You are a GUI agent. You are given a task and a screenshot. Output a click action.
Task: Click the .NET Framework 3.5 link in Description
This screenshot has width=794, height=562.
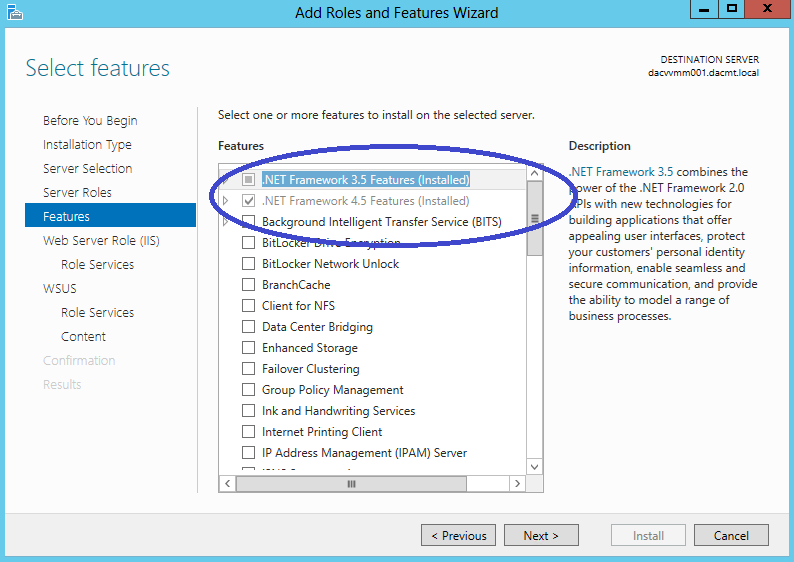[621, 172]
